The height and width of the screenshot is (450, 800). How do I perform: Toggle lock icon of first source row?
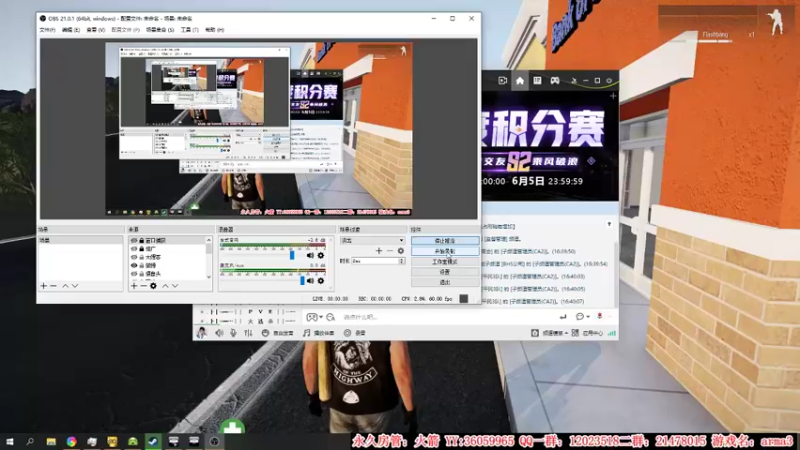coord(142,240)
